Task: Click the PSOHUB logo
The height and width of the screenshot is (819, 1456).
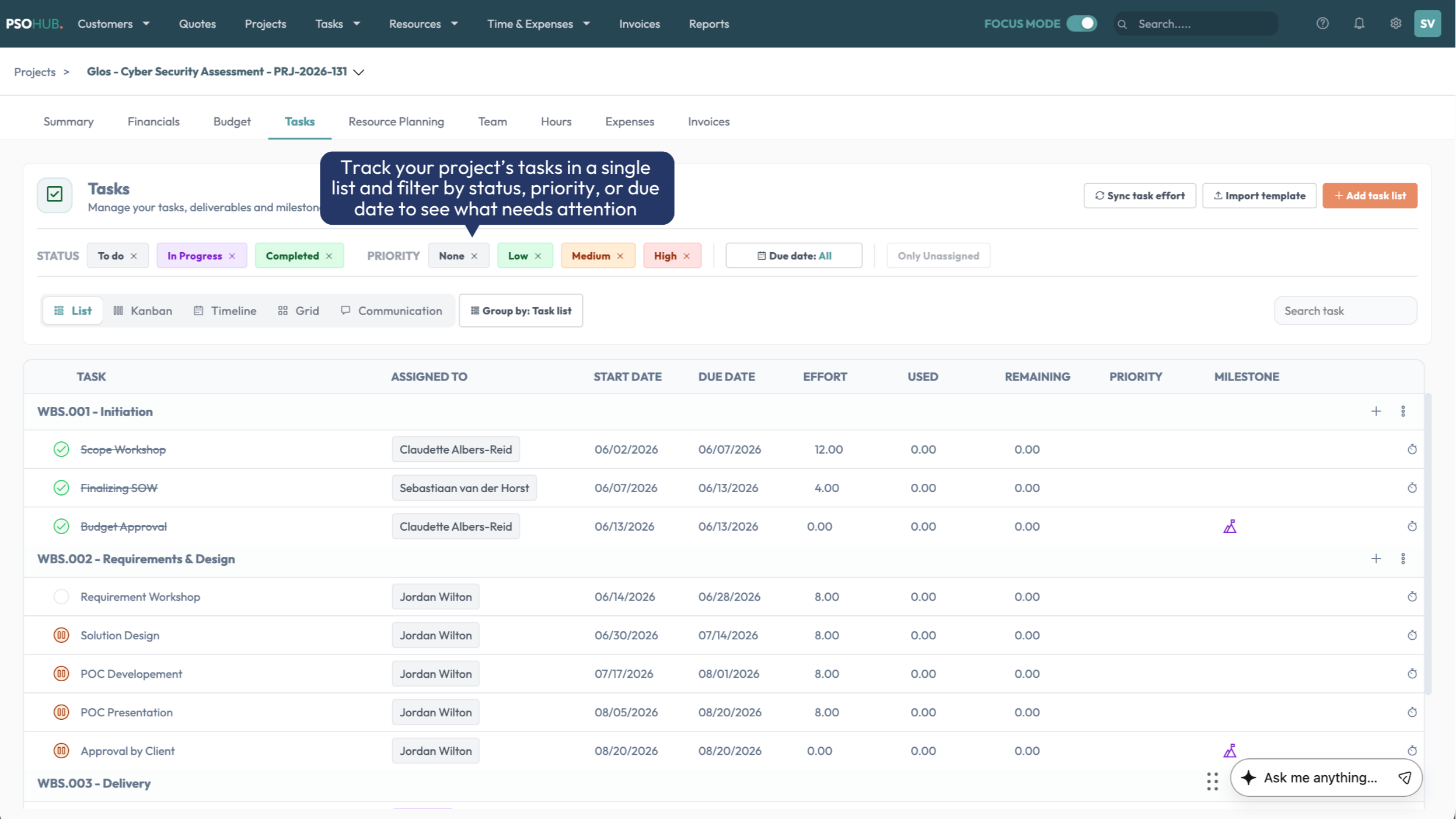Action: pyautogui.click(x=34, y=23)
